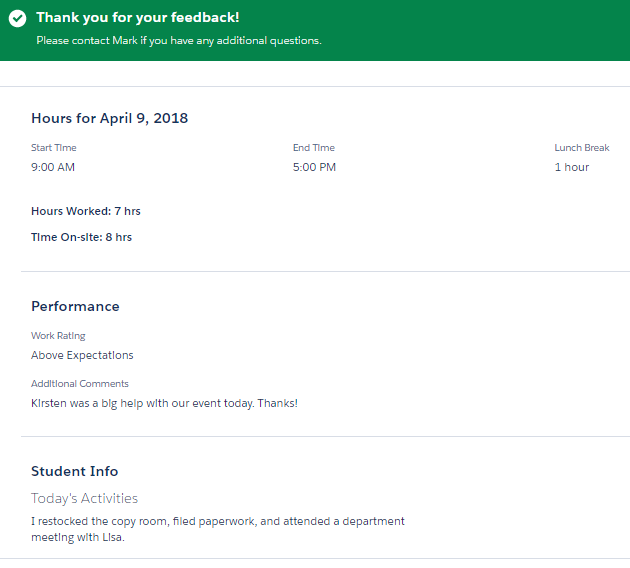Image resolution: width=630 pixels, height=568 pixels.
Task: Click the 'Thank you for your feedback!' heading
Action: tap(138, 17)
